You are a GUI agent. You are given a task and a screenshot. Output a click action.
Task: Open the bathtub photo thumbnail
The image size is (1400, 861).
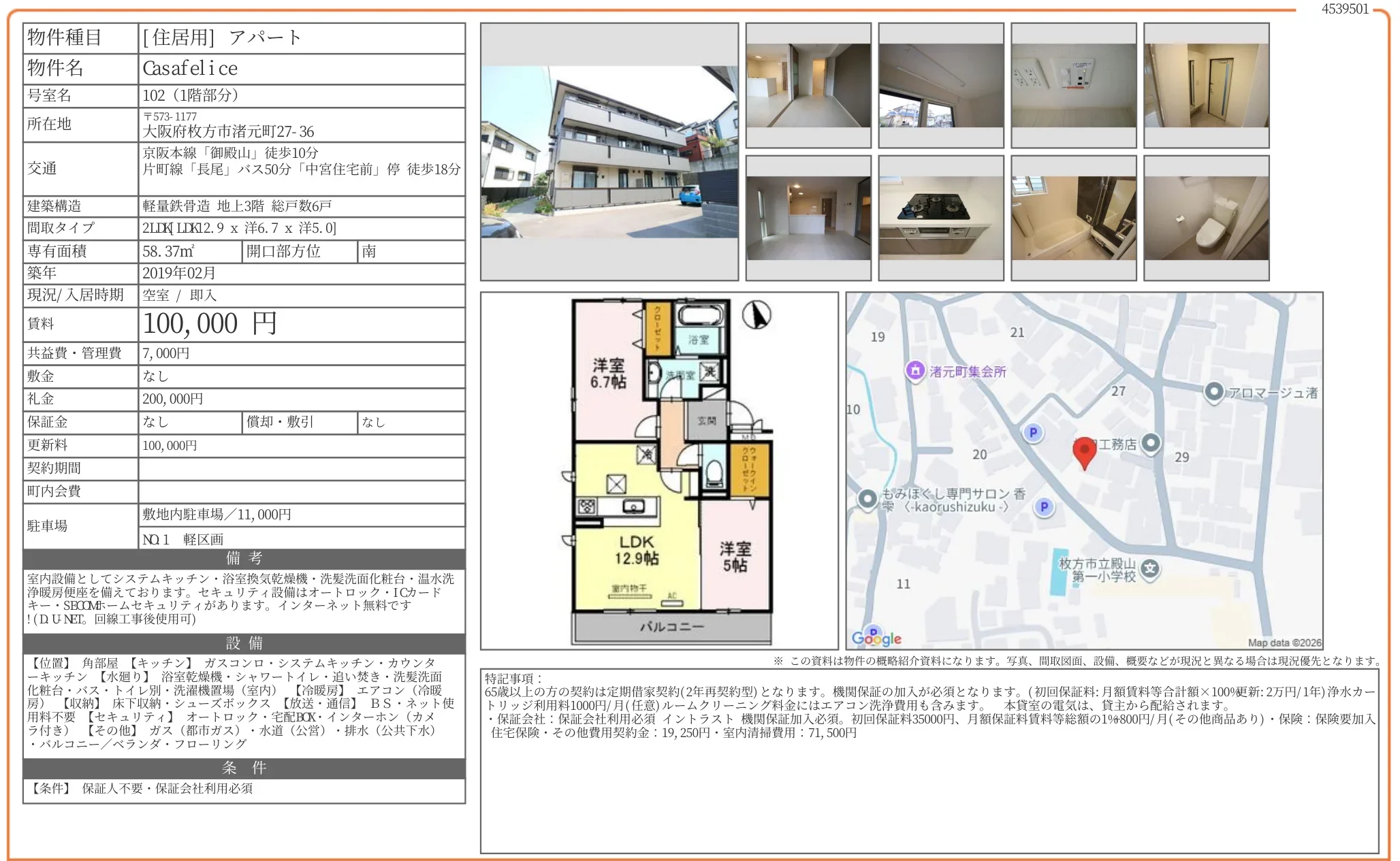(1072, 216)
